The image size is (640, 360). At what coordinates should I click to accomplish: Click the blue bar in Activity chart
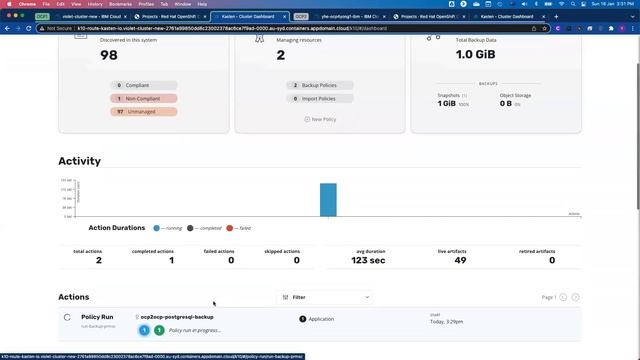[328, 200]
